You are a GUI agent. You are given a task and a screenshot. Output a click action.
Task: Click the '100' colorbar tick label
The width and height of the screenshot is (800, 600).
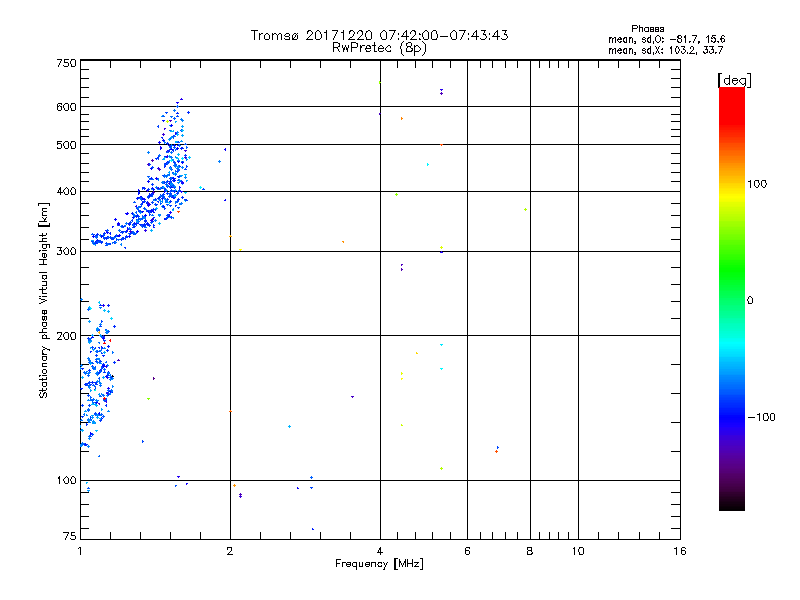pos(757,184)
